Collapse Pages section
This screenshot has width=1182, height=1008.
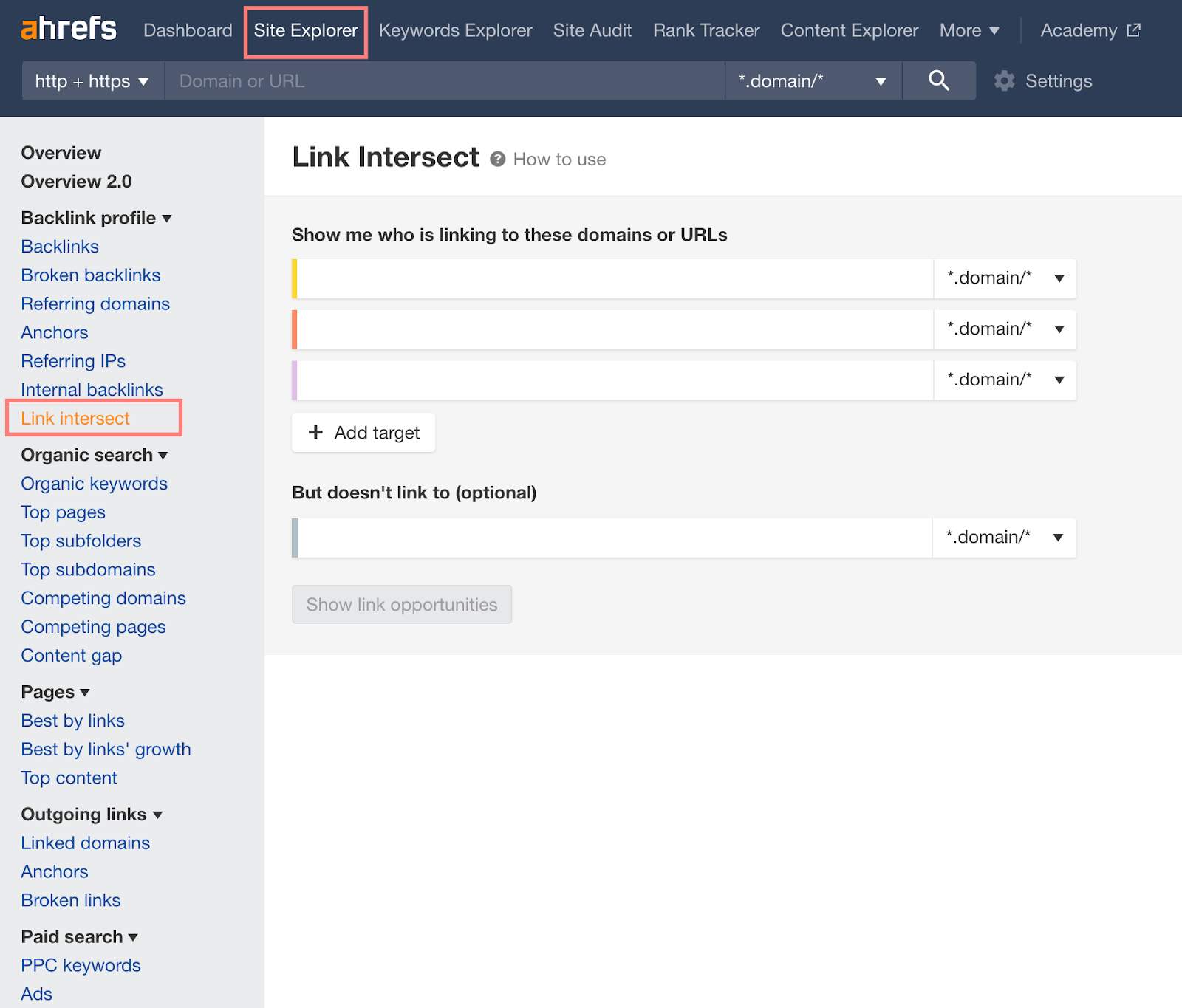click(x=55, y=692)
